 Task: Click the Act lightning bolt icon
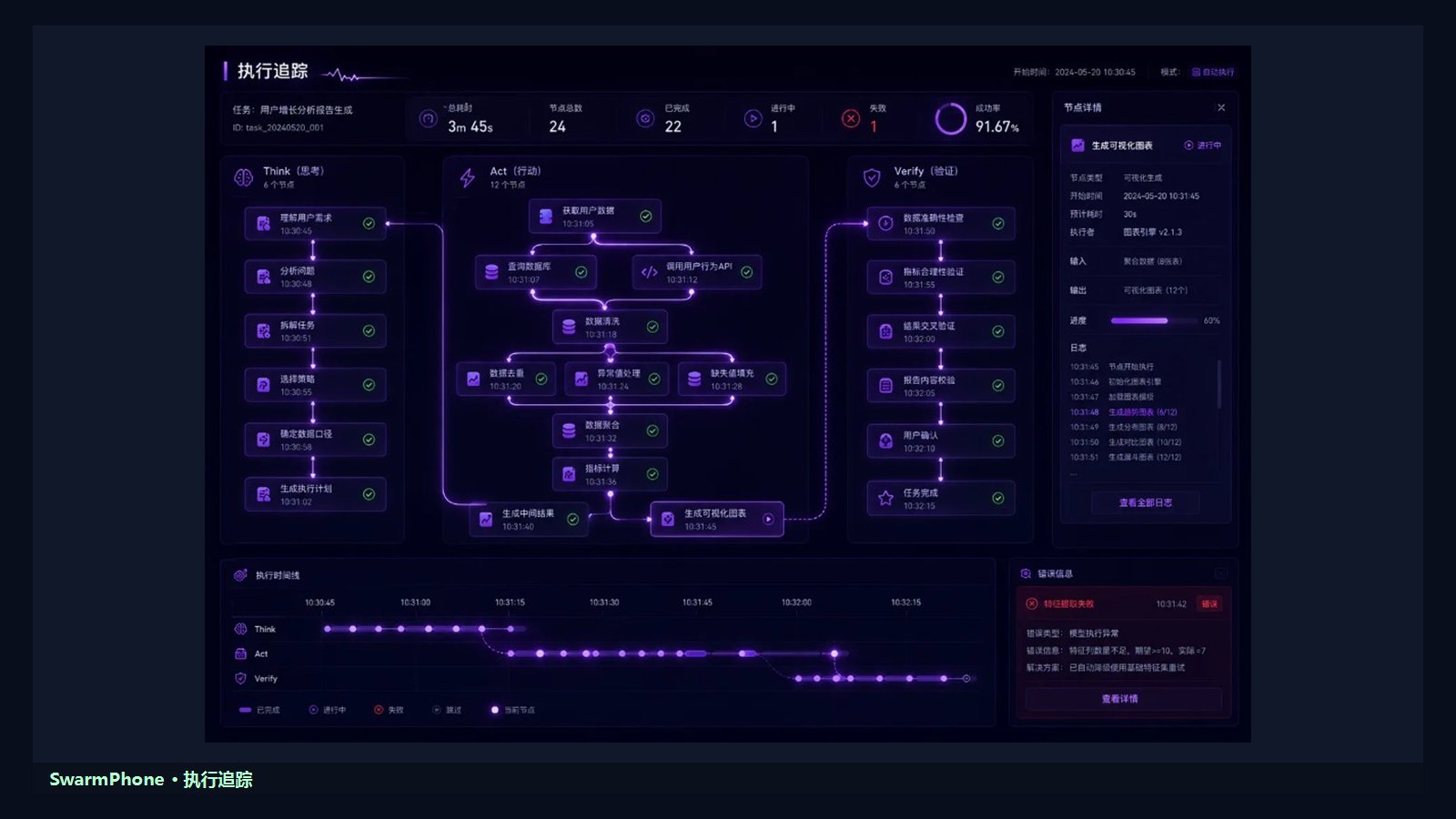click(468, 177)
